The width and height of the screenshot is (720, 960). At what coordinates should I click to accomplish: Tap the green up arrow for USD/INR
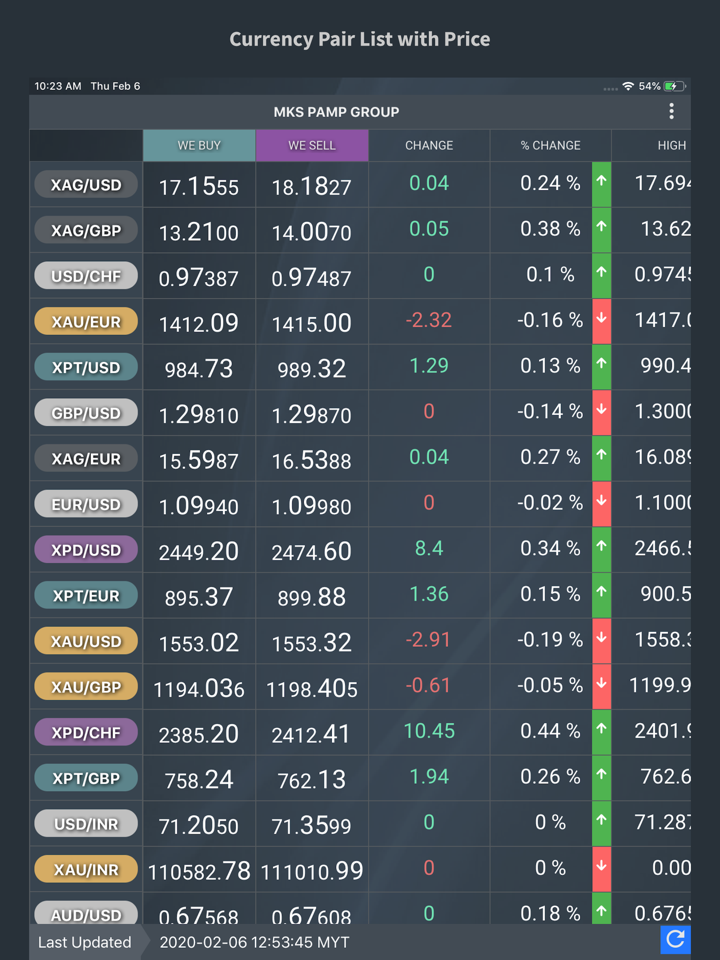(601, 823)
